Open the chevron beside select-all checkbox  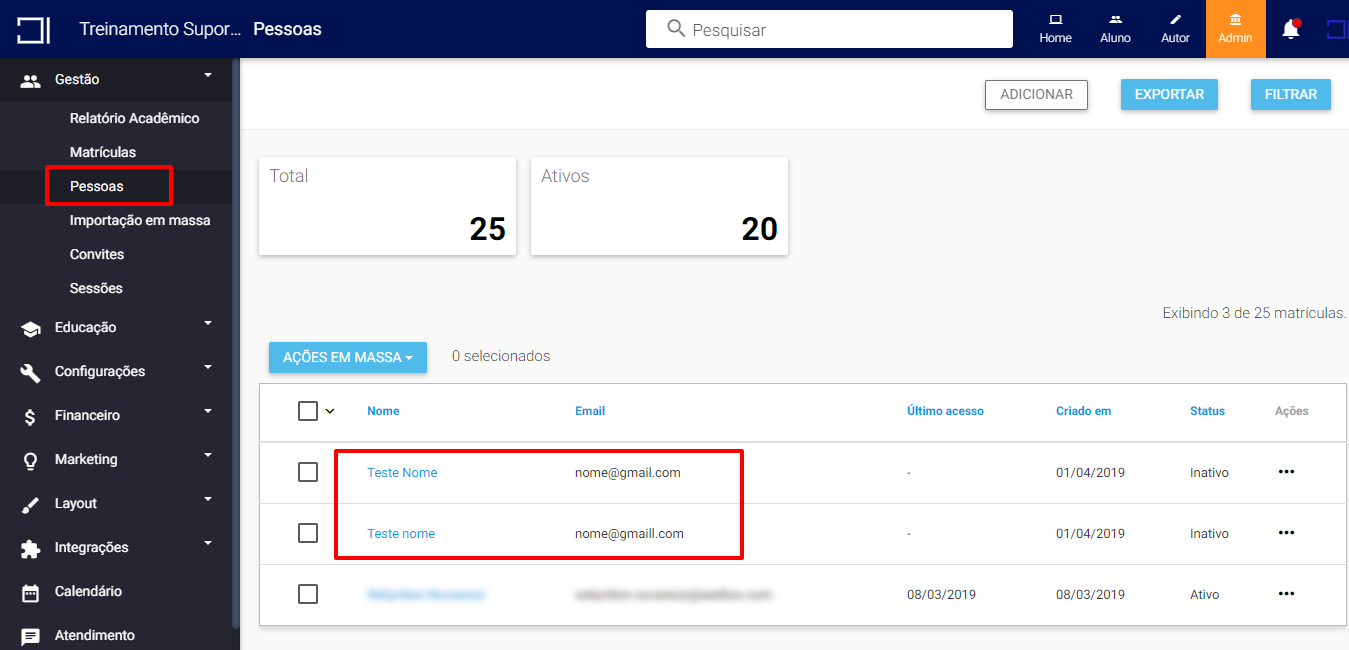[330, 411]
